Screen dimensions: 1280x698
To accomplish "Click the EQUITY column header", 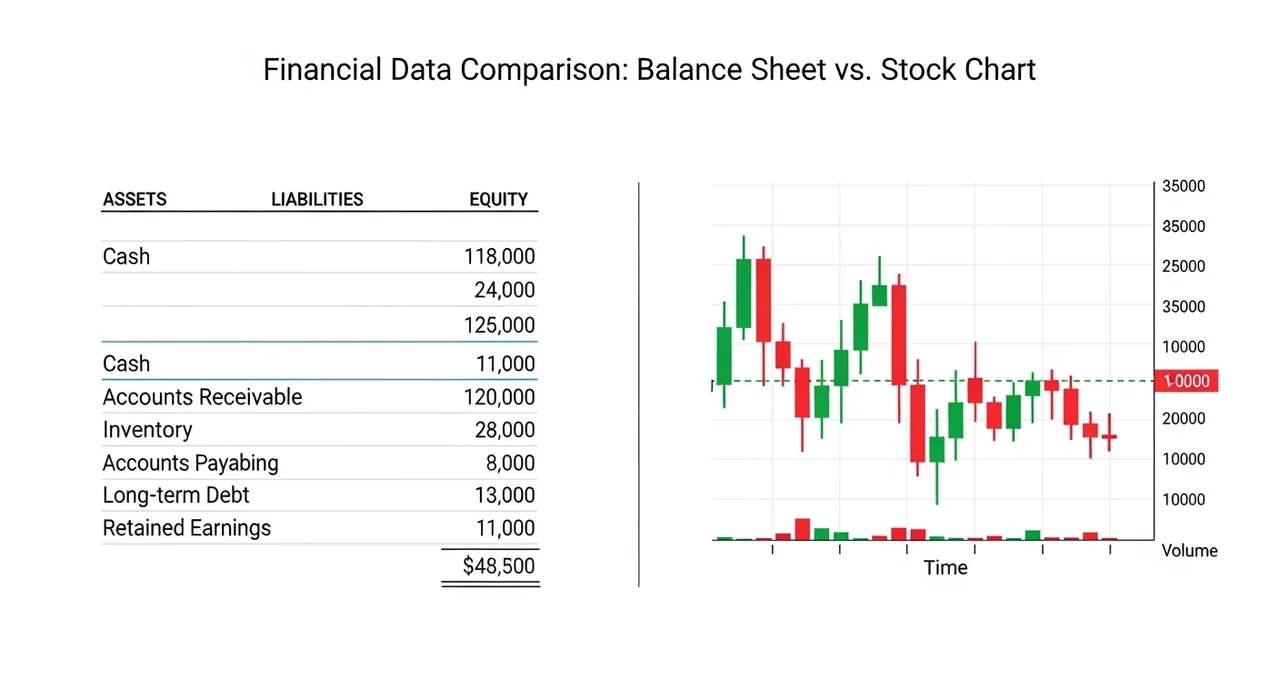I will [498, 199].
